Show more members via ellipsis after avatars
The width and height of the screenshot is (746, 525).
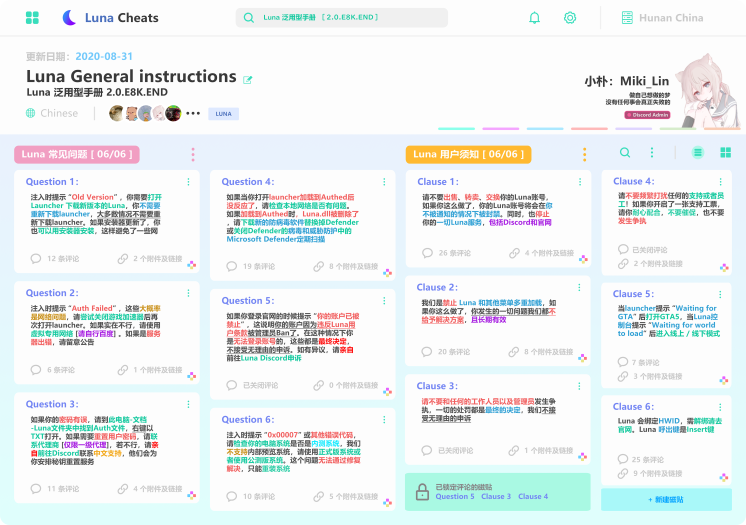(193, 113)
